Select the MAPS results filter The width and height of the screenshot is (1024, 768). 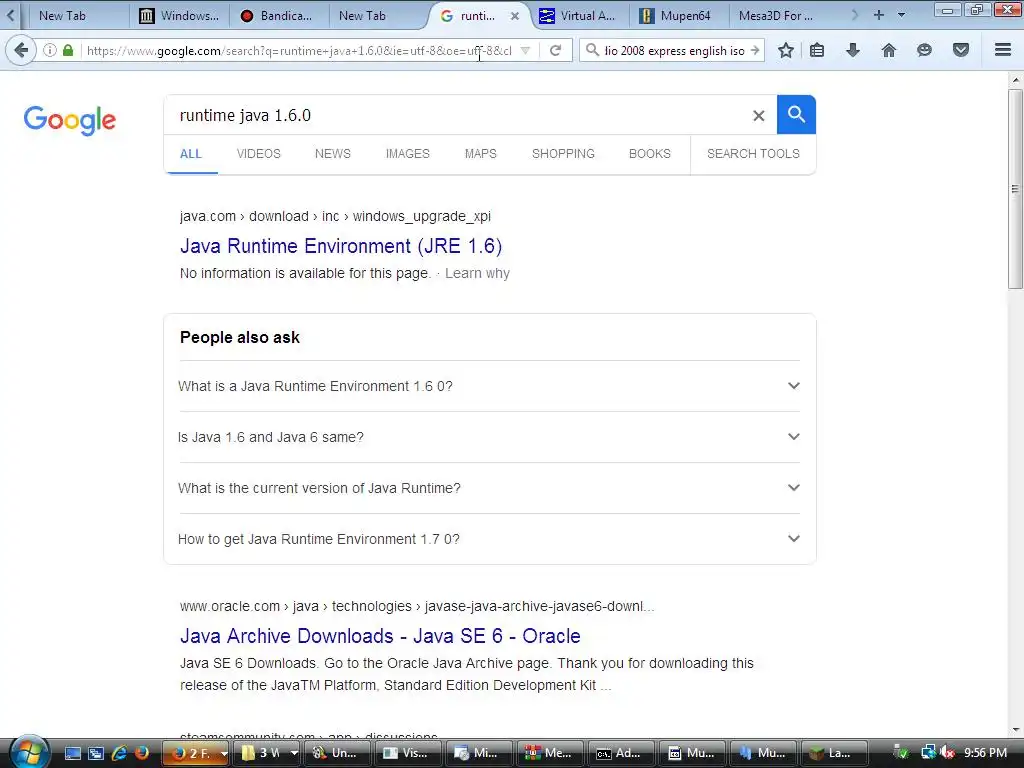(x=481, y=153)
